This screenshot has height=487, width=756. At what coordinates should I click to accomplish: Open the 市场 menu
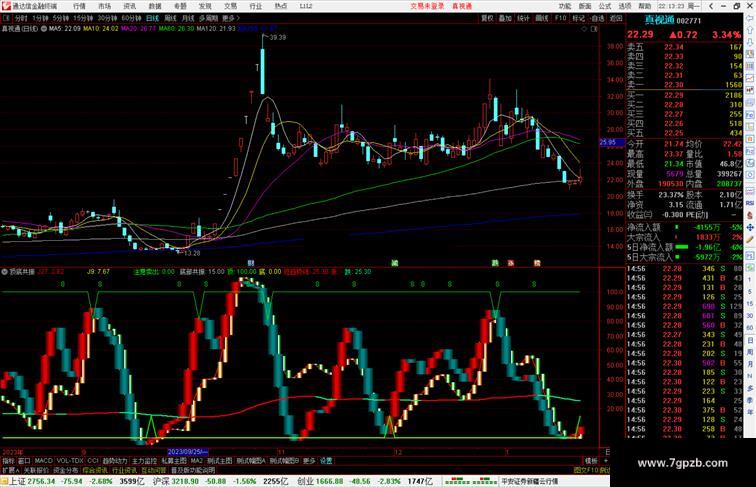tap(105, 6)
